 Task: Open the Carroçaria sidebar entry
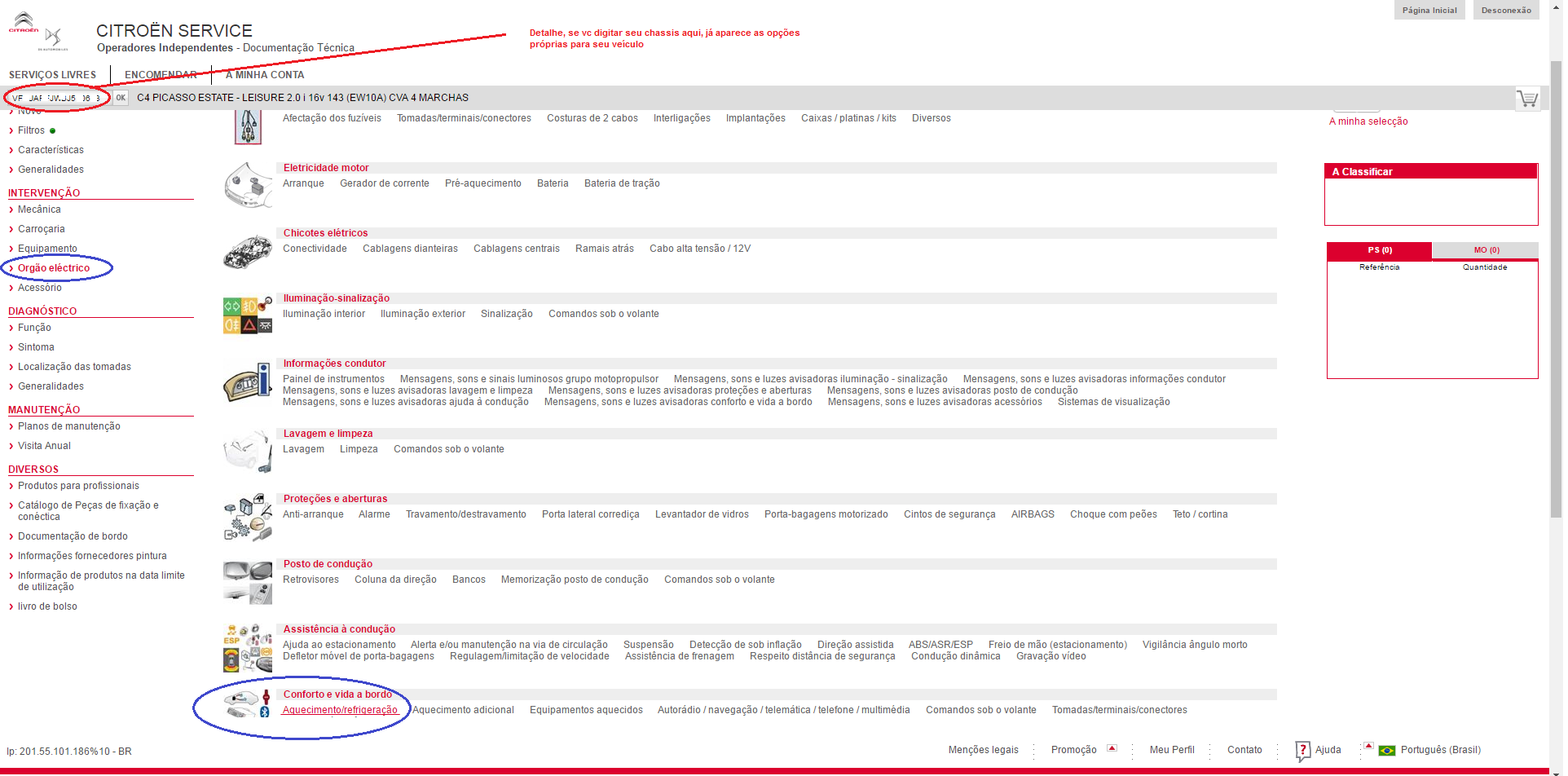[x=41, y=229]
